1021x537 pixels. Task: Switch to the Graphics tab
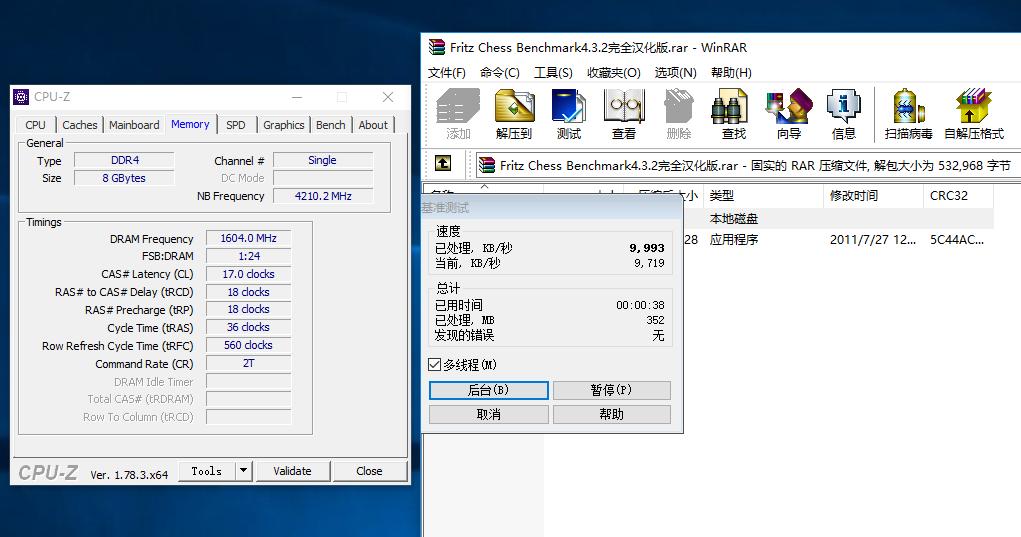283,125
